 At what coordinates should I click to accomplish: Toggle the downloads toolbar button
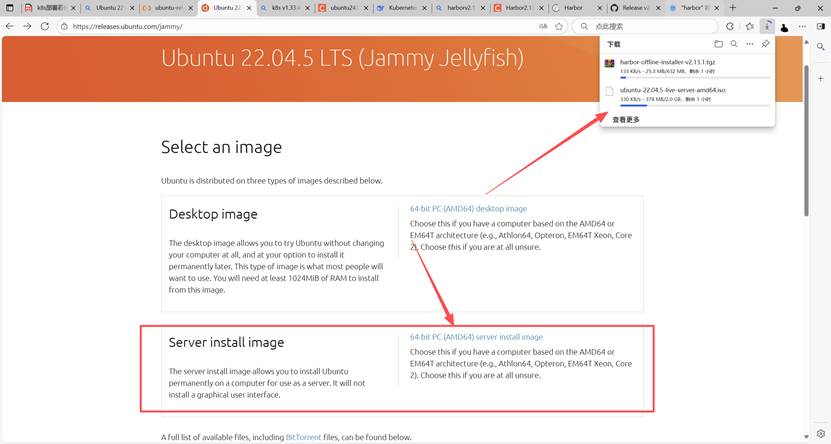[767, 26]
